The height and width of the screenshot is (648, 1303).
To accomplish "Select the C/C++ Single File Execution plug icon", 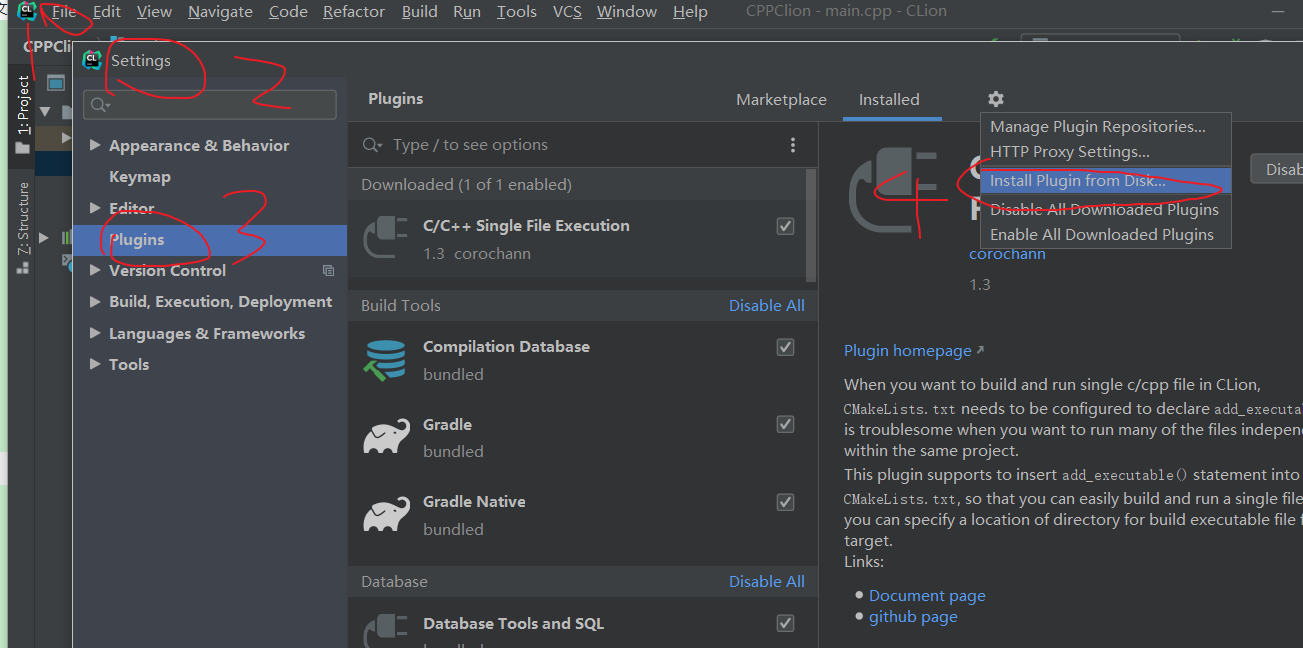I will pos(385,239).
